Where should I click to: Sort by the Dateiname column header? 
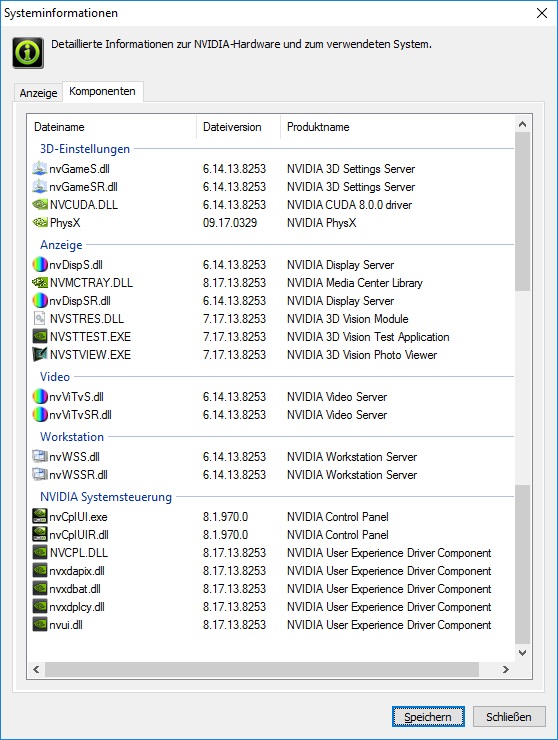click(x=111, y=127)
